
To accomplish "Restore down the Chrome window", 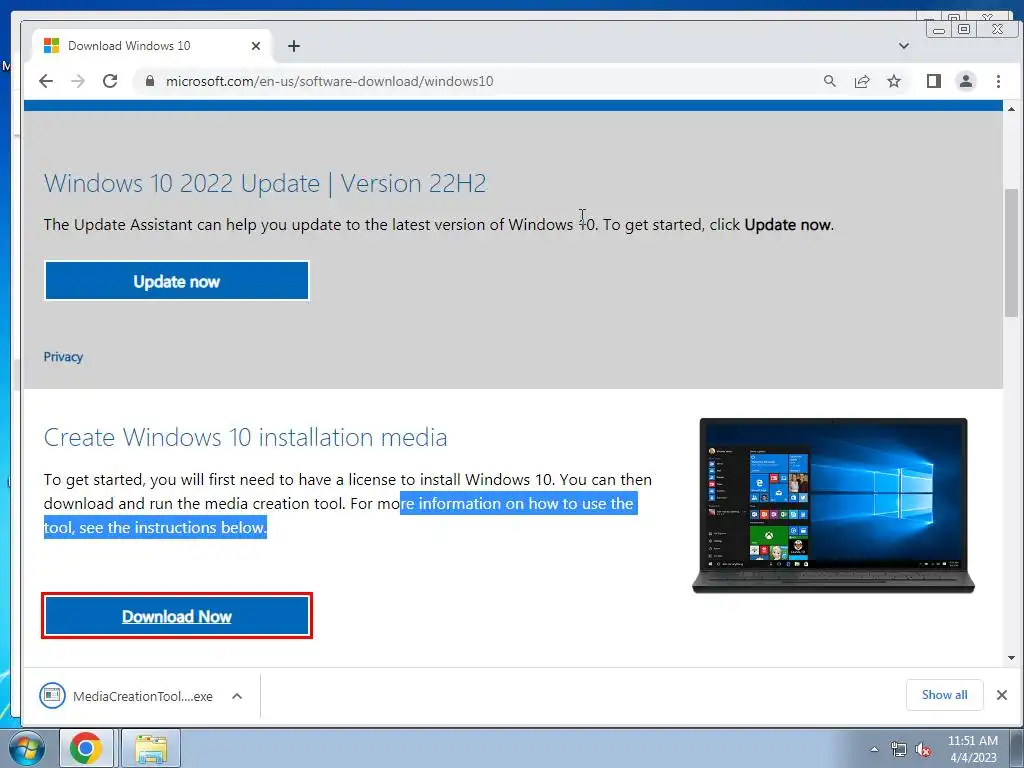I will (964, 29).
